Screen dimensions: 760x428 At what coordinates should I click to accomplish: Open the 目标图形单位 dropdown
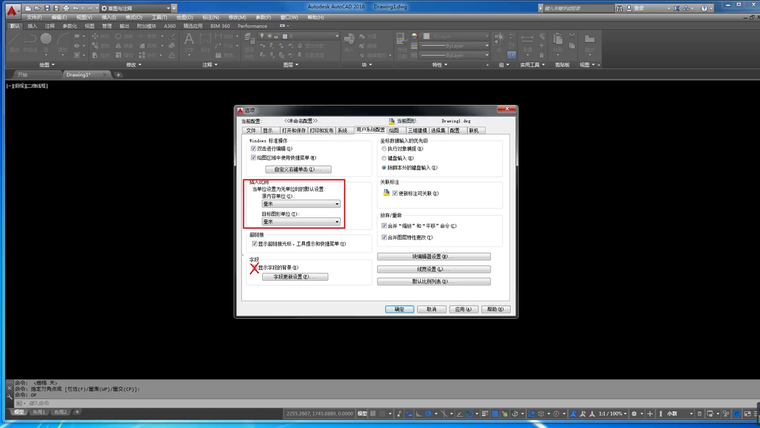coord(301,222)
